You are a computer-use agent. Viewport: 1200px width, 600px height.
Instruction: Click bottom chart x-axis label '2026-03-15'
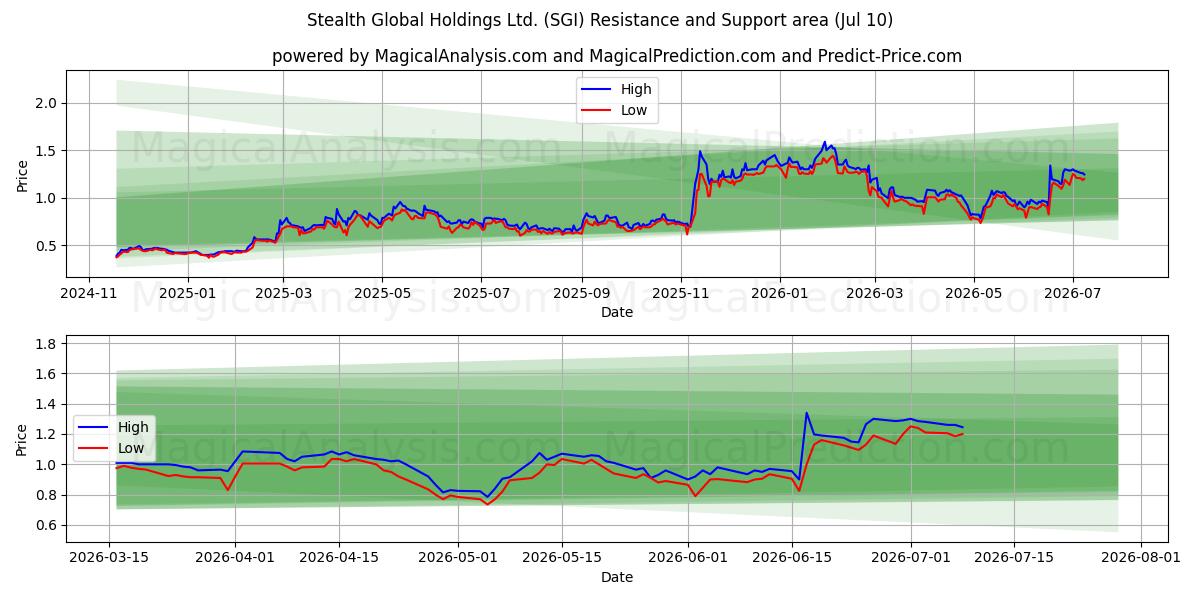click(x=110, y=559)
